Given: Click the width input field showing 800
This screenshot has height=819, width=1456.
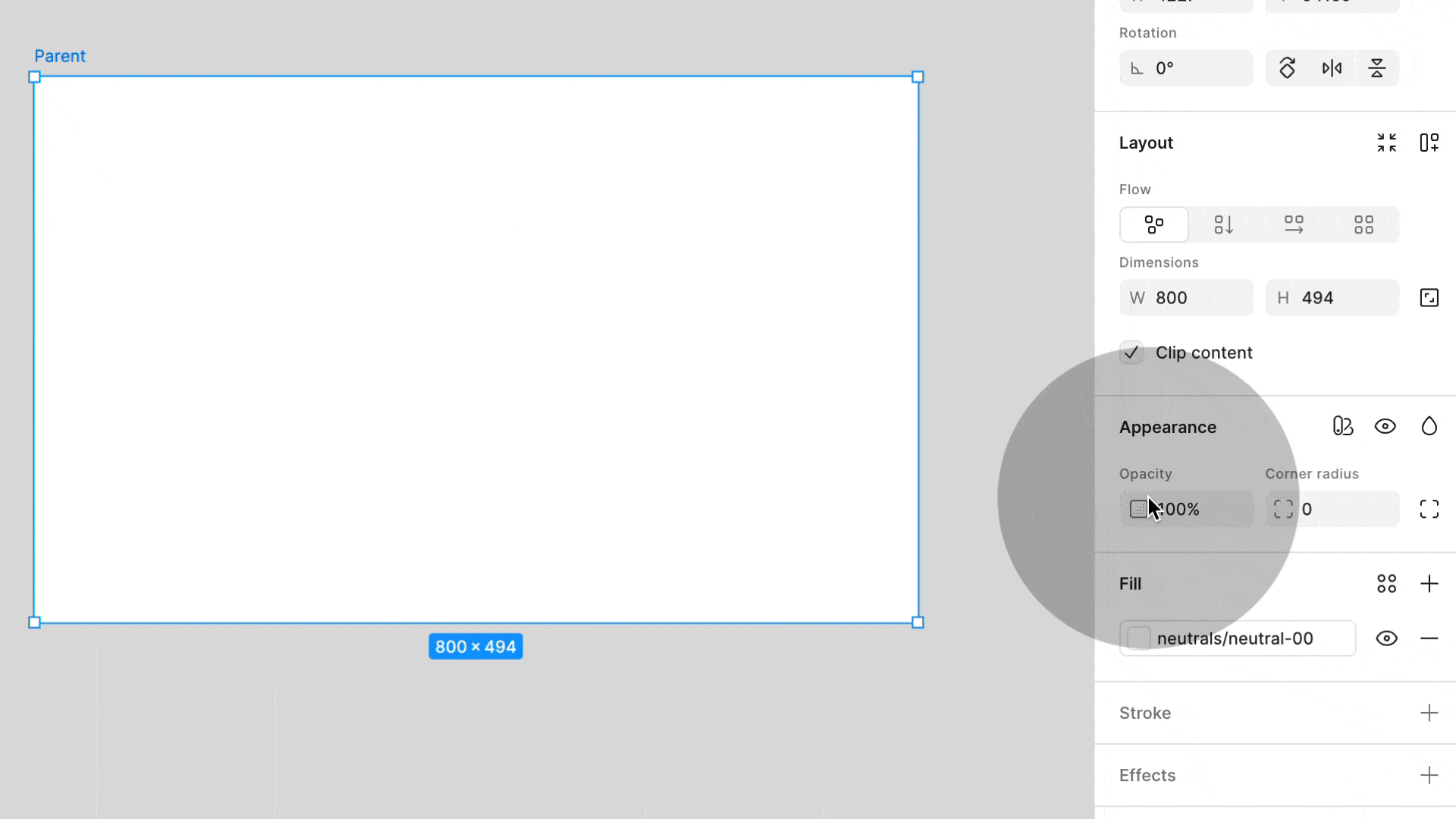Looking at the screenshot, I should 1197,298.
